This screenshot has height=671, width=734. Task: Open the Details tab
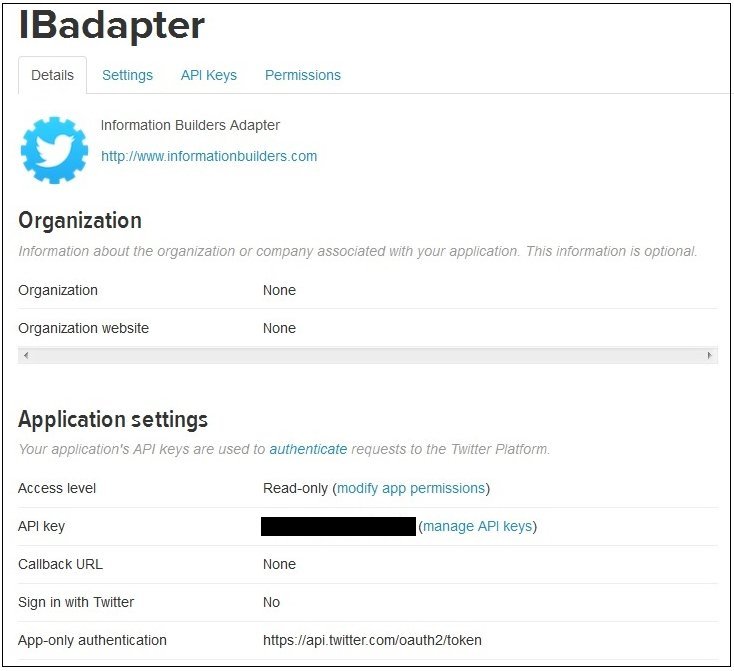52,75
